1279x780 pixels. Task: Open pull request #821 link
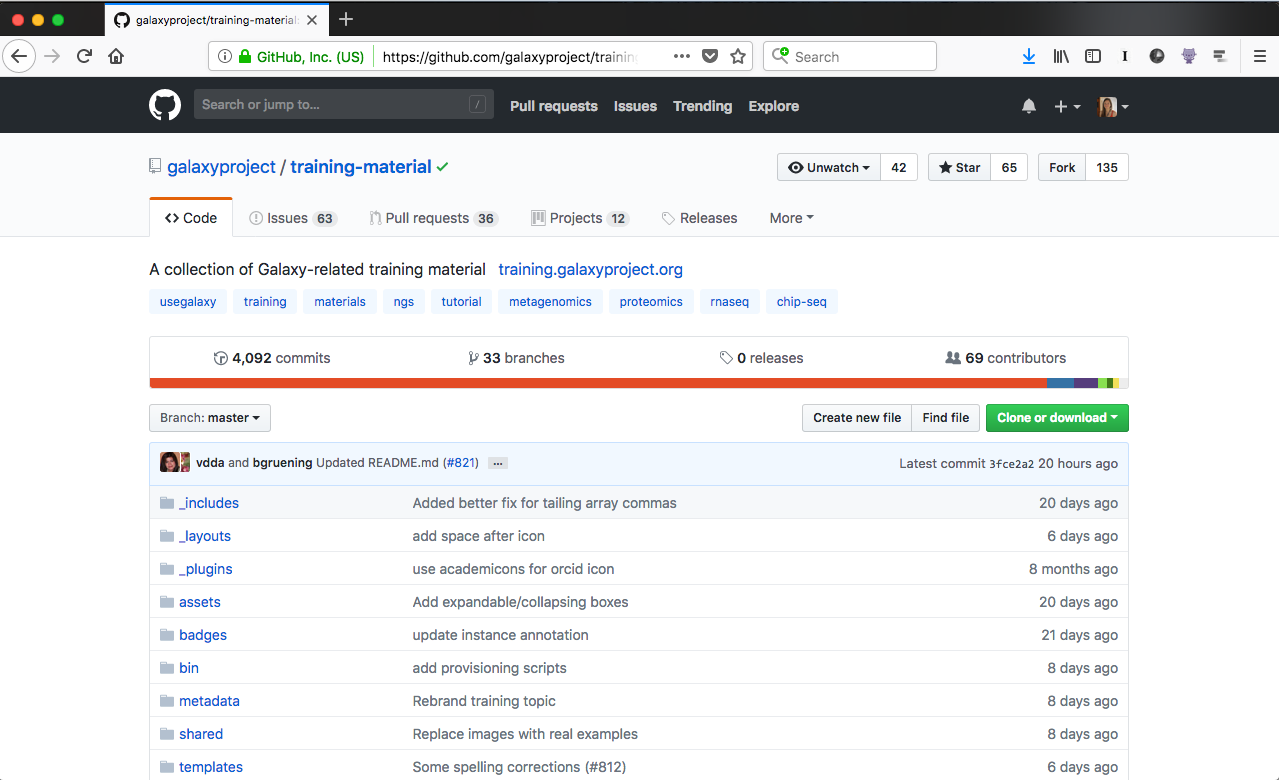point(461,463)
